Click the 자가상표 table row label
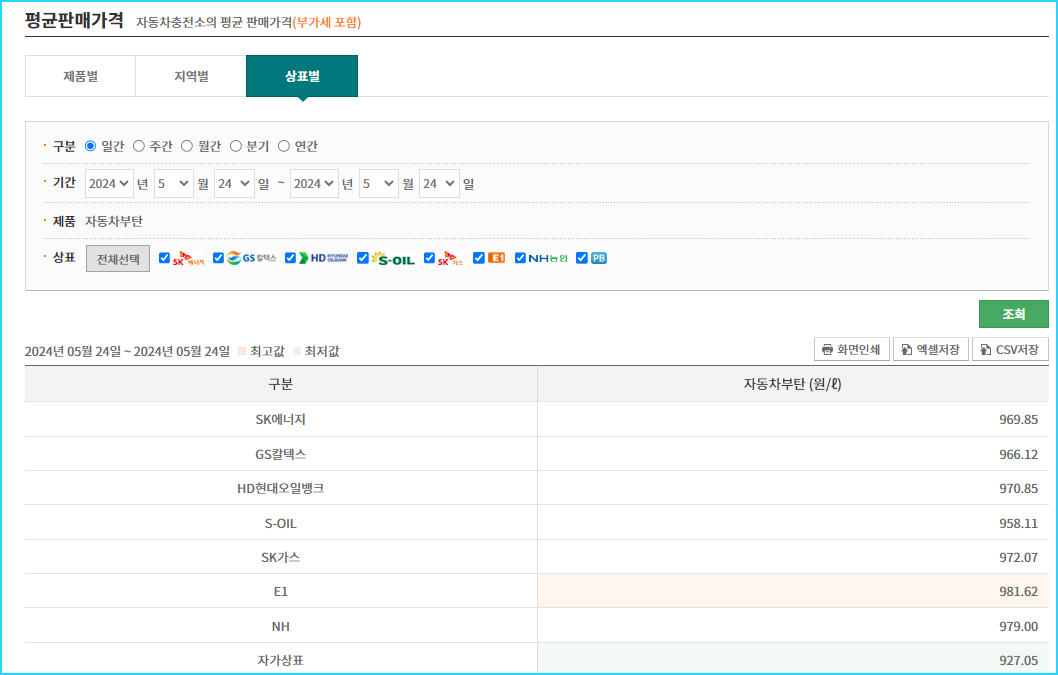Screen dimensions: 1058x675 tap(281, 660)
